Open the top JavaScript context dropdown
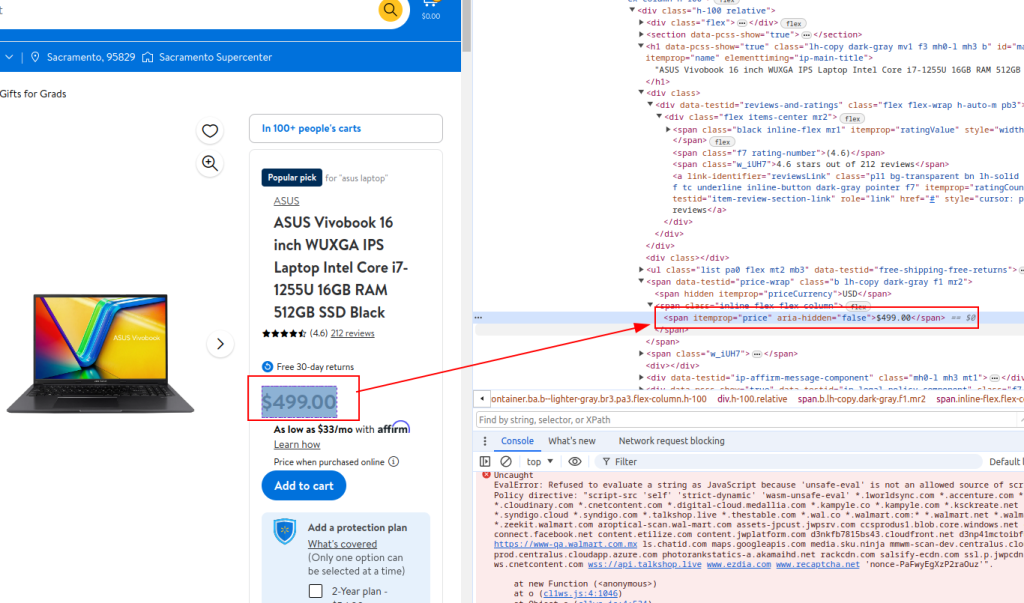Viewport: 1024px width, 603px height. (x=540, y=462)
